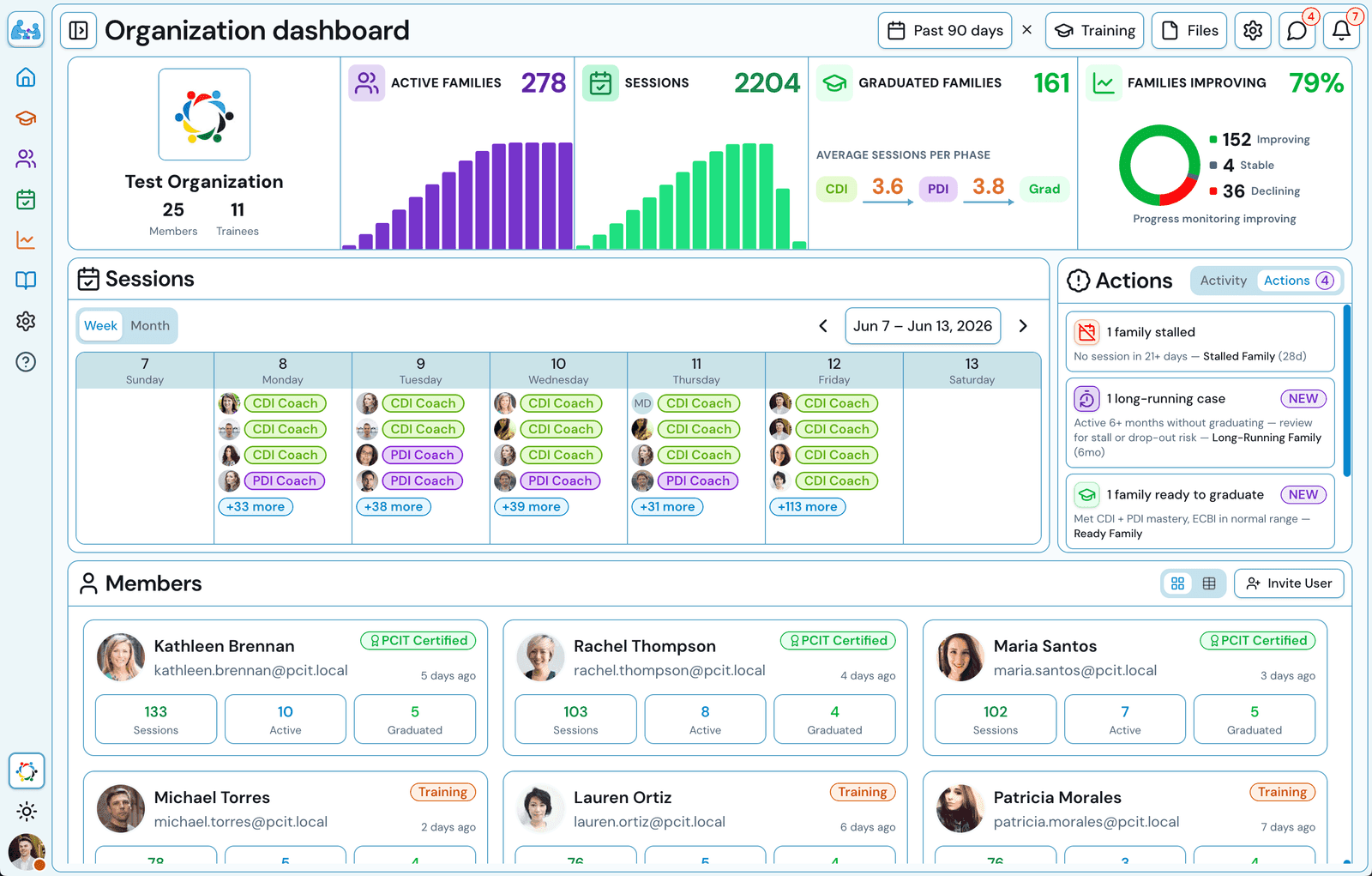Click the organization logo button in lower sidebar
Image resolution: width=1372 pixels, height=876 pixels.
pyautogui.click(x=27, y=771)
